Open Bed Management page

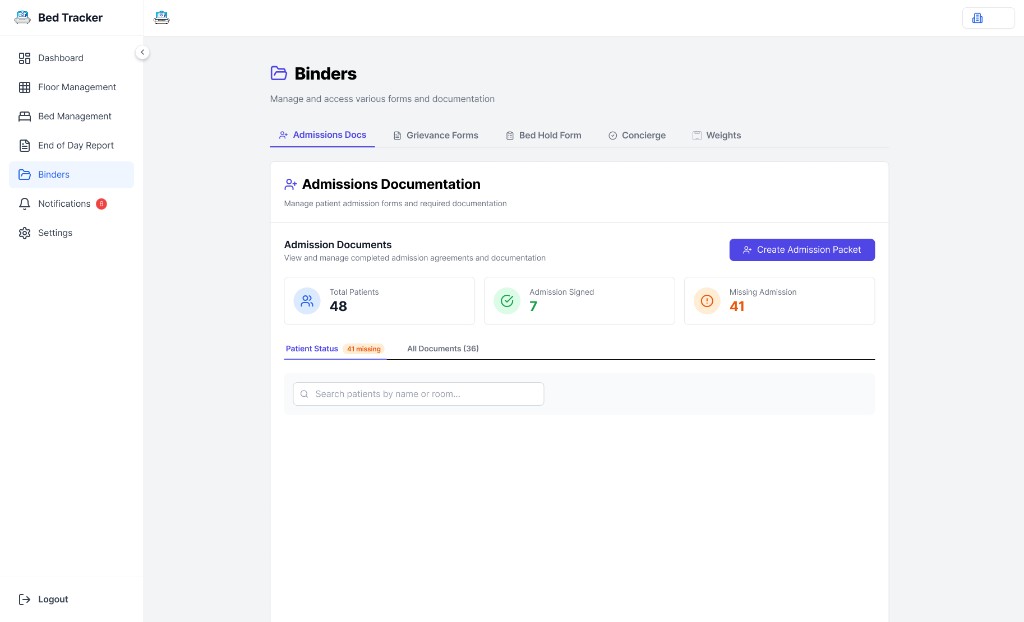71,116
